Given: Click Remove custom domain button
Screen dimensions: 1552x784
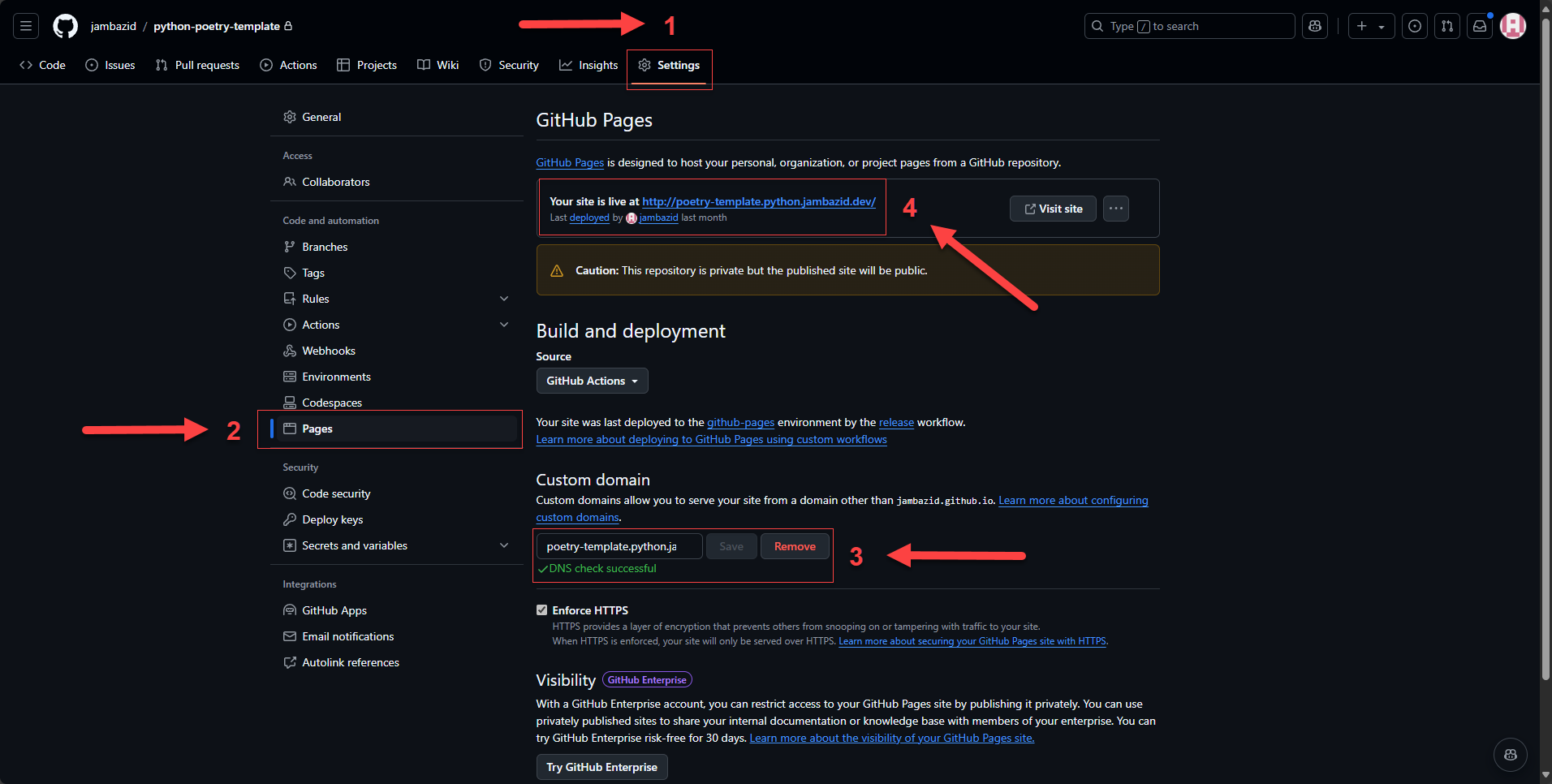Looking at the screenshot, I should click(x=795, y=546).
